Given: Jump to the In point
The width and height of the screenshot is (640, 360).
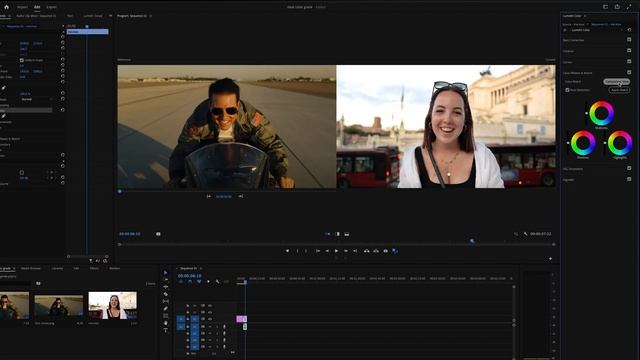Looking at the screenshot, I should click(318, 251).
